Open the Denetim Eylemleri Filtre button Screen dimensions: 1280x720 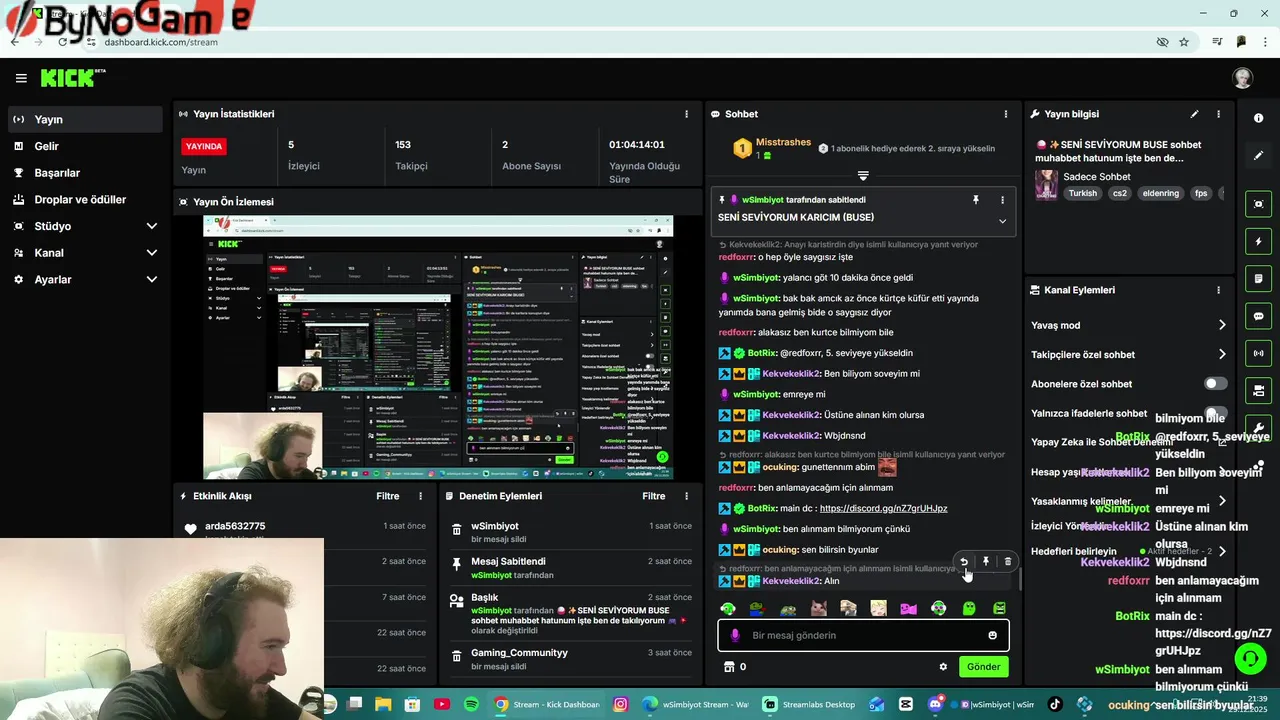(x=653, y=496)
